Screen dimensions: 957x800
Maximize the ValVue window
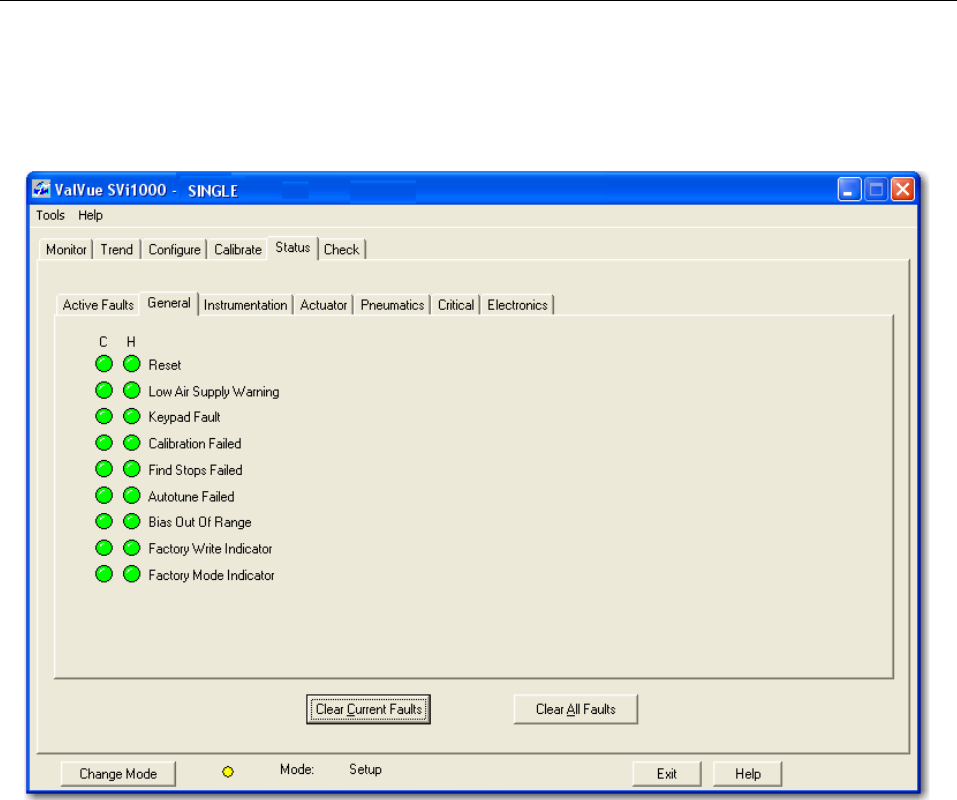point(876,189)
